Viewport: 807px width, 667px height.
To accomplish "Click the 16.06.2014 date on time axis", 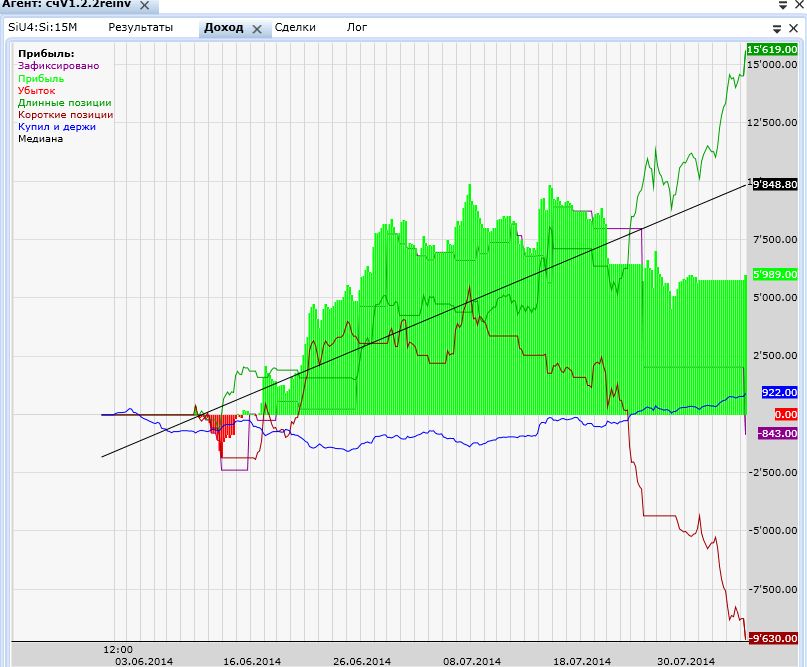I will tap(252, 661).
